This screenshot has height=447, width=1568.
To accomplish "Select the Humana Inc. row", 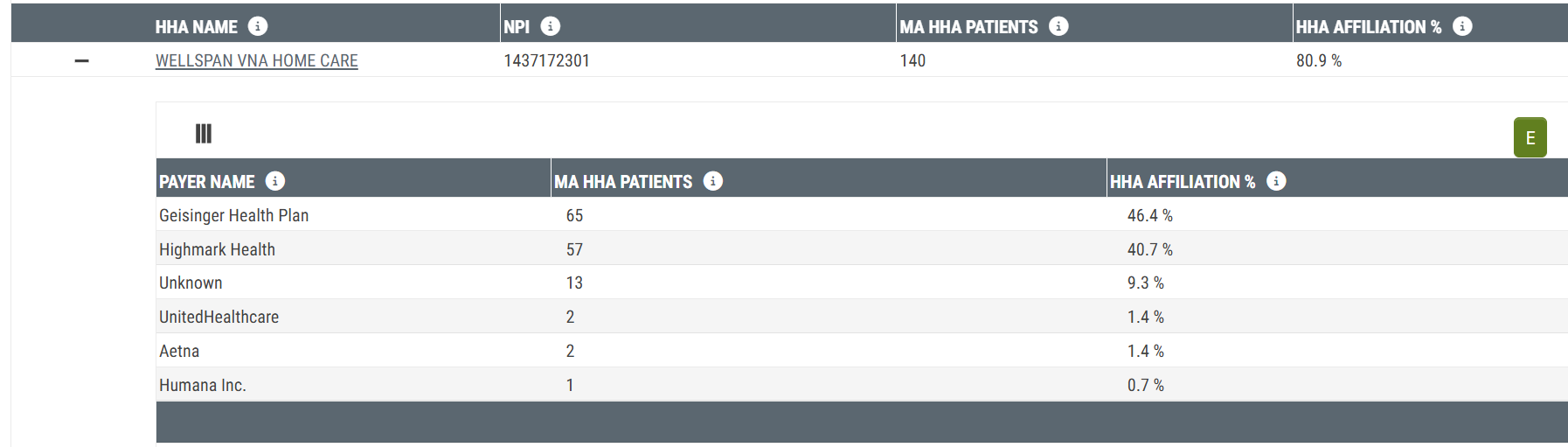I will pos(862,384).
